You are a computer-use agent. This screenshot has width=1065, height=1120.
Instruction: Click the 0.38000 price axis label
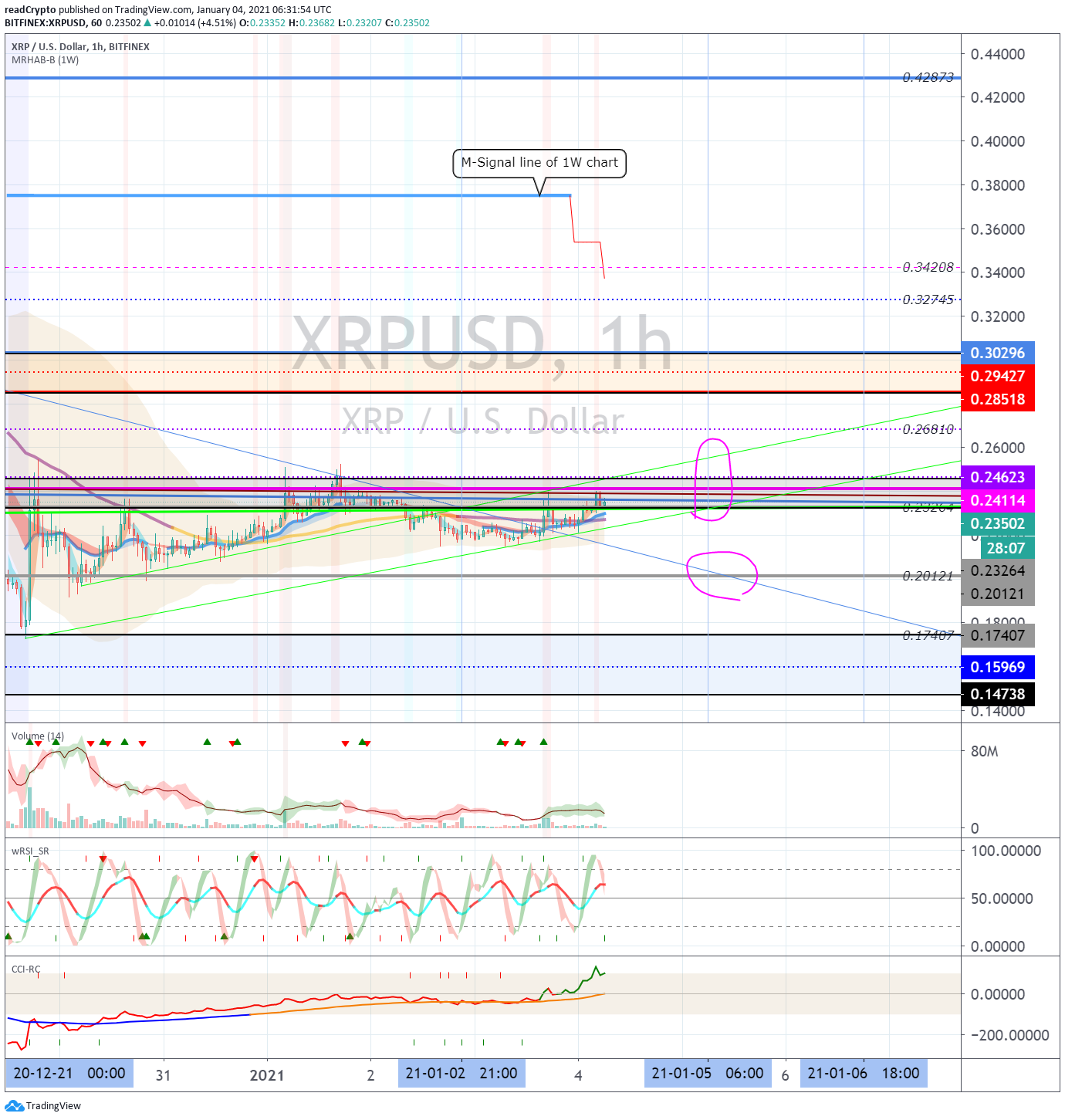[998, 185]
